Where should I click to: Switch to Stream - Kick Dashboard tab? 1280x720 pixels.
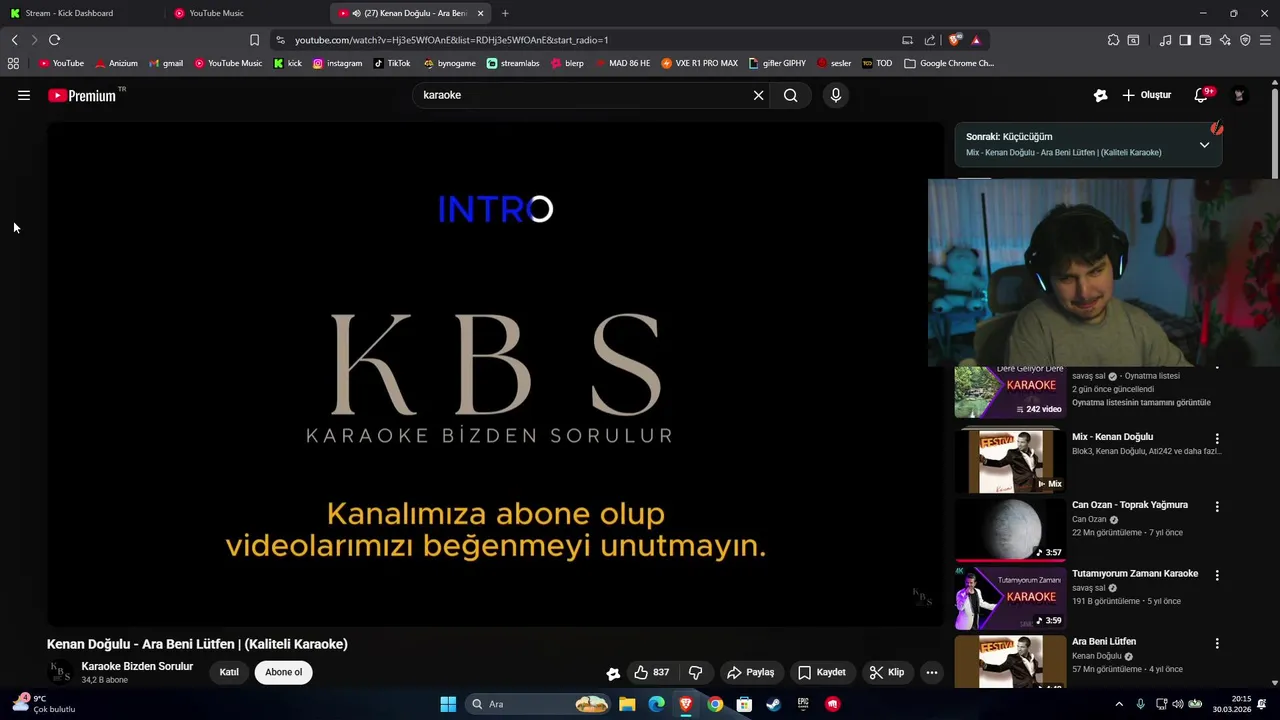[x=80, y=13]
